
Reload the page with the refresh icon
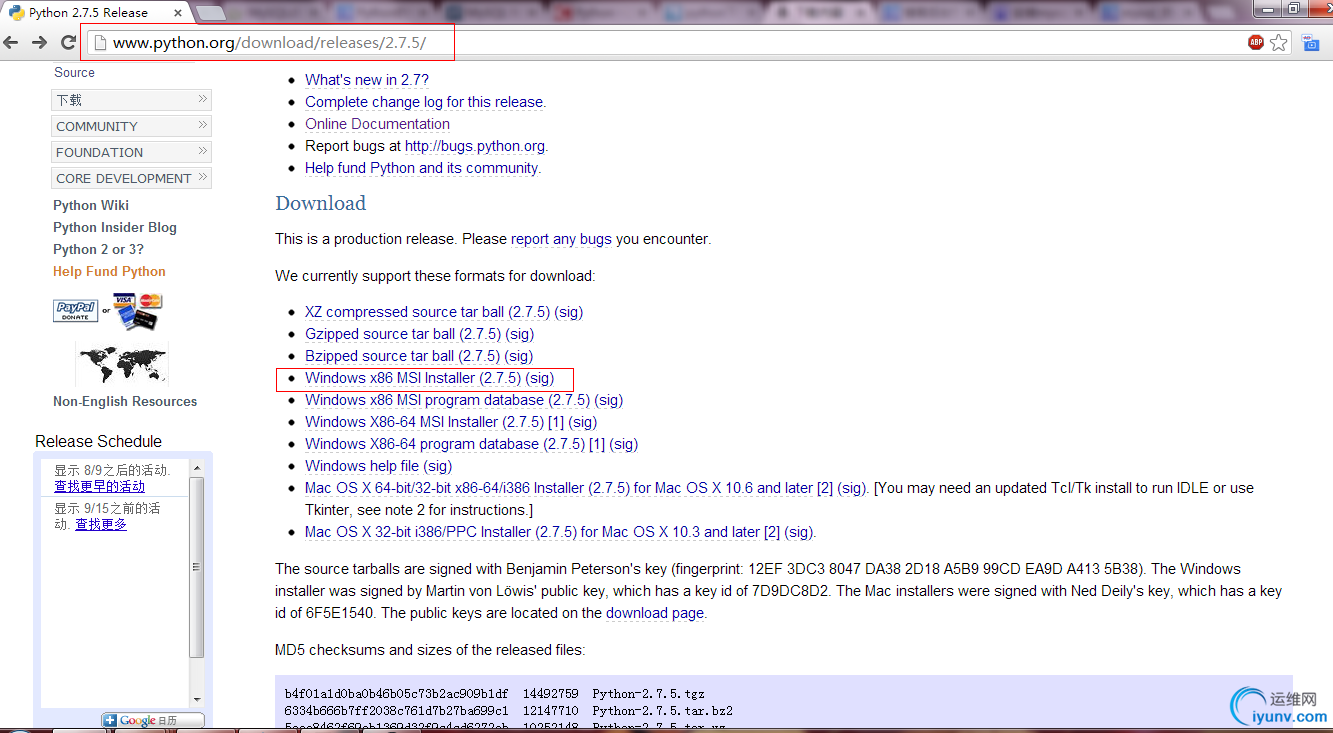point(68,43)
